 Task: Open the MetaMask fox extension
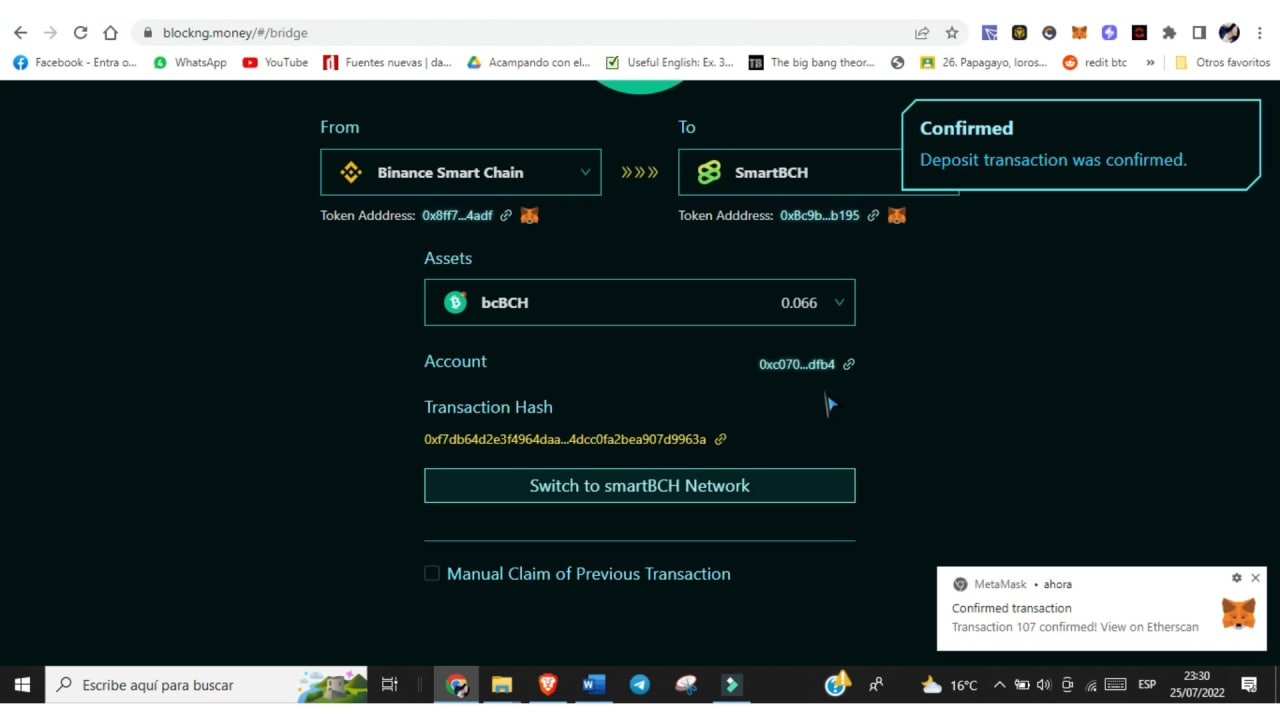pos(1079,33)
